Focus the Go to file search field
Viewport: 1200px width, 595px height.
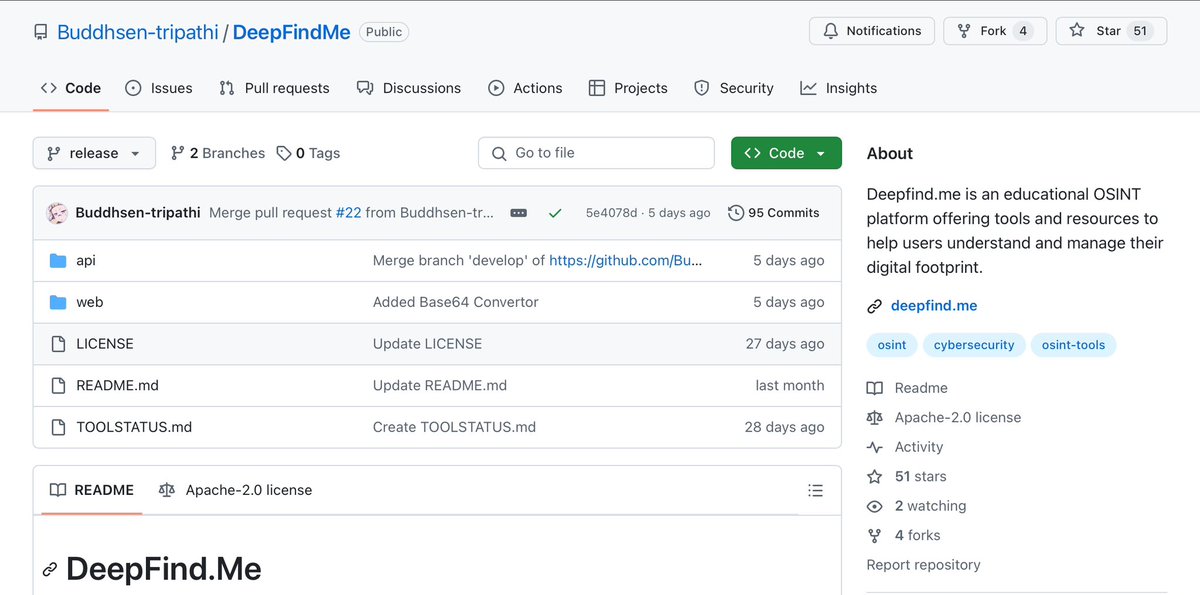tap(596, 153)
